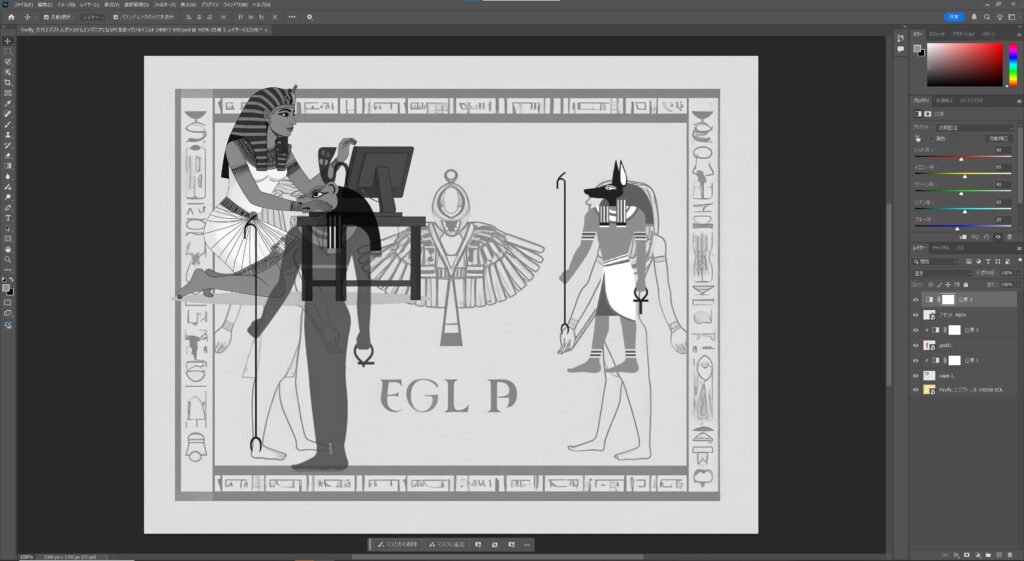This screenshot has width=1024, height=561.
Task: Open the layer blend mode dropdown
Action: pos(941,273)
